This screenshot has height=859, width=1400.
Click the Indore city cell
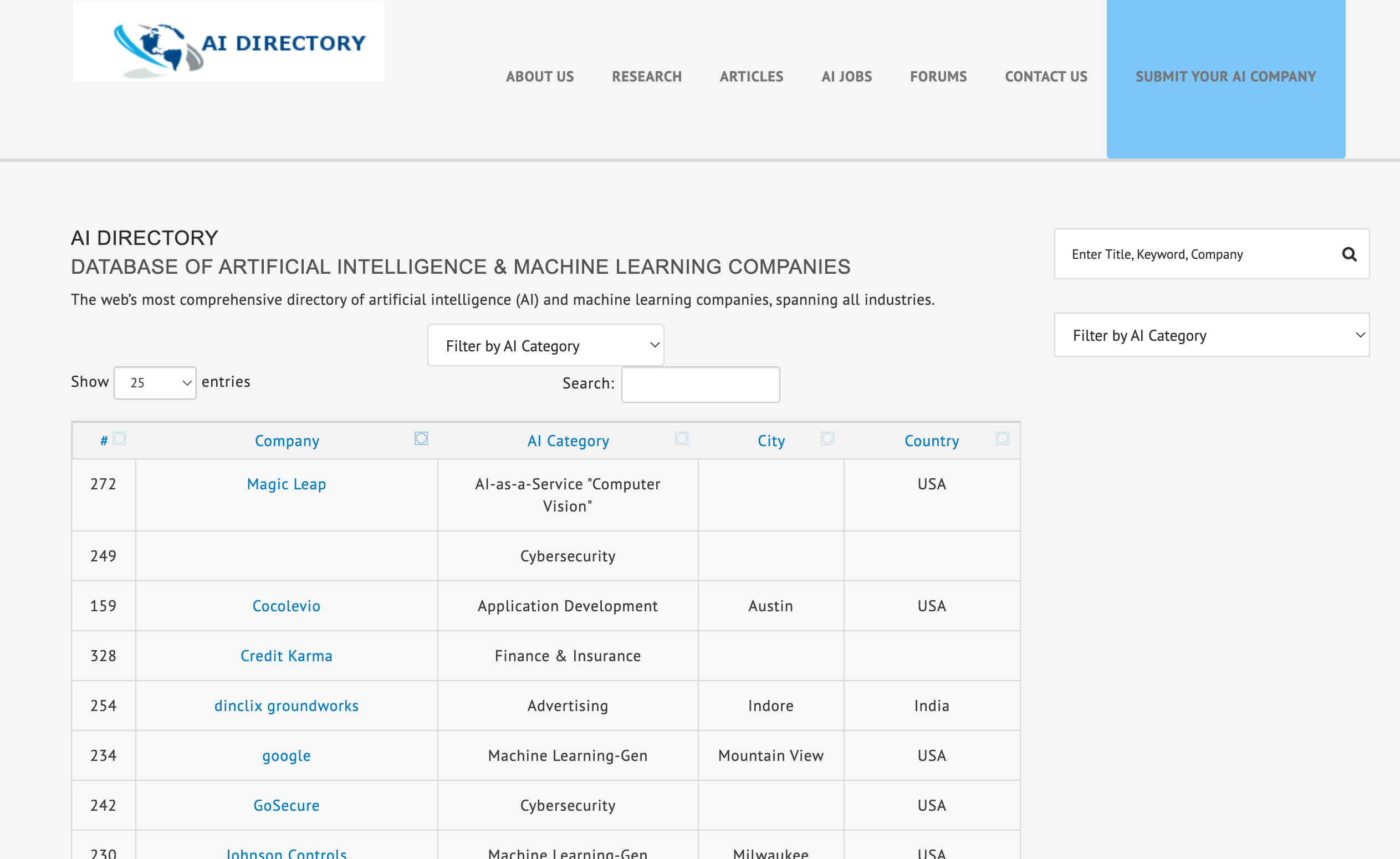(771, 705)
